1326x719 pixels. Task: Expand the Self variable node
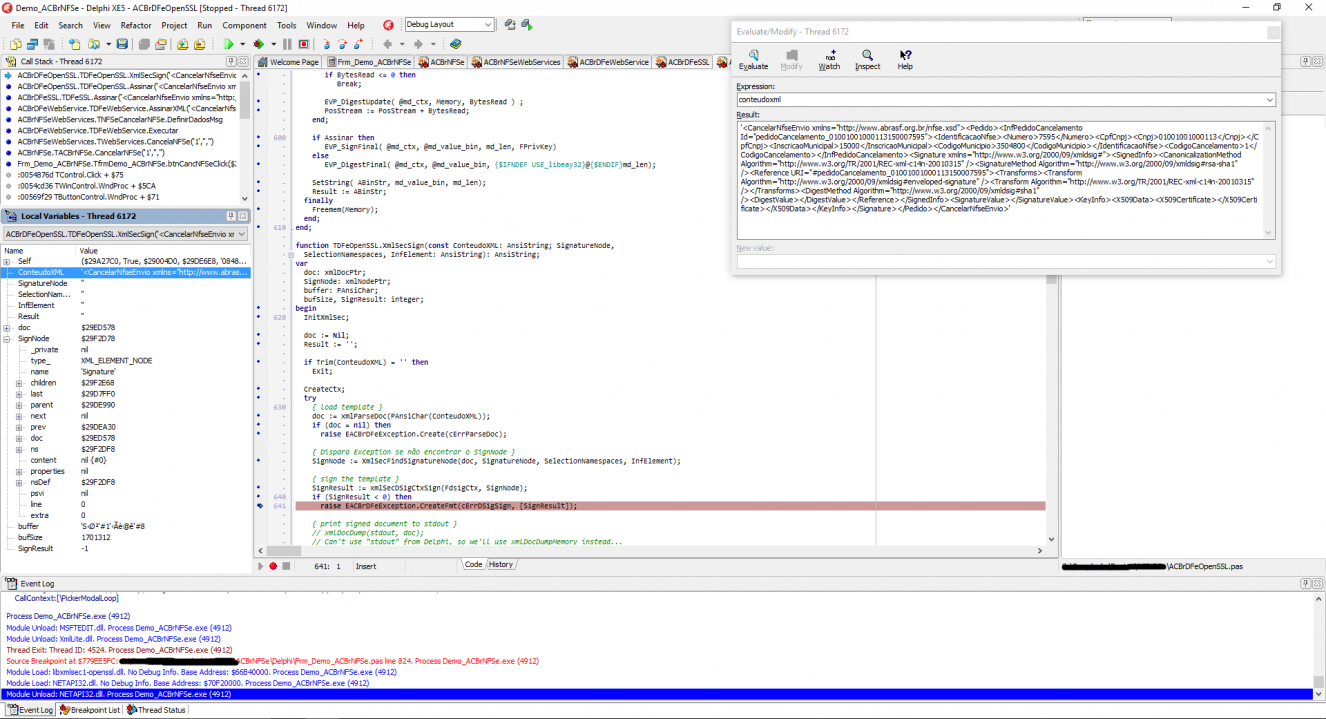(x=7, y=261)
